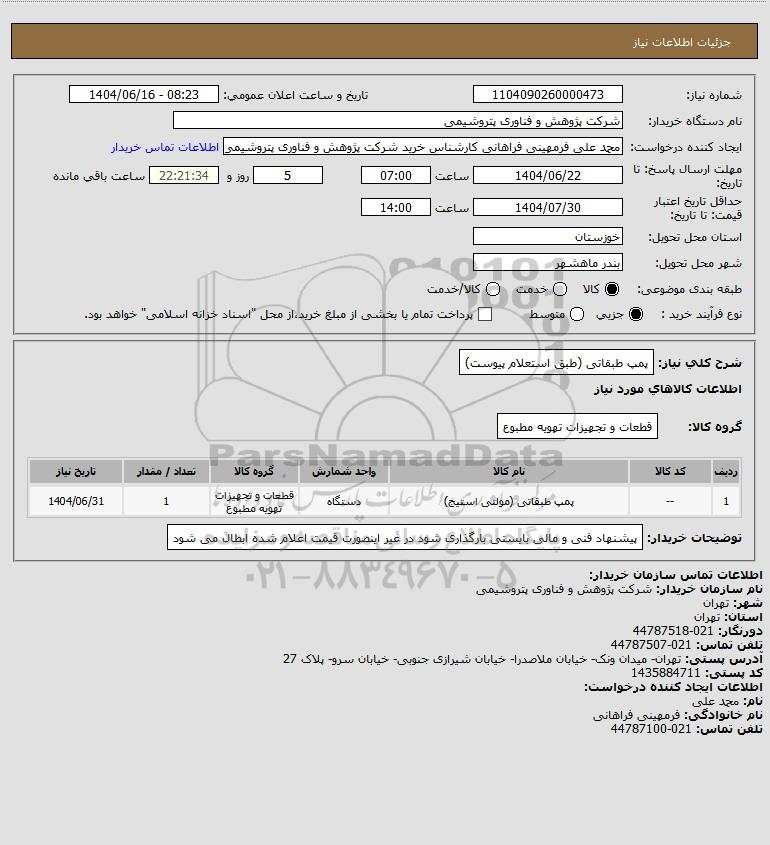Click the deadline time field 07:00
The image size is (770, 845).
tap(396, 176)
